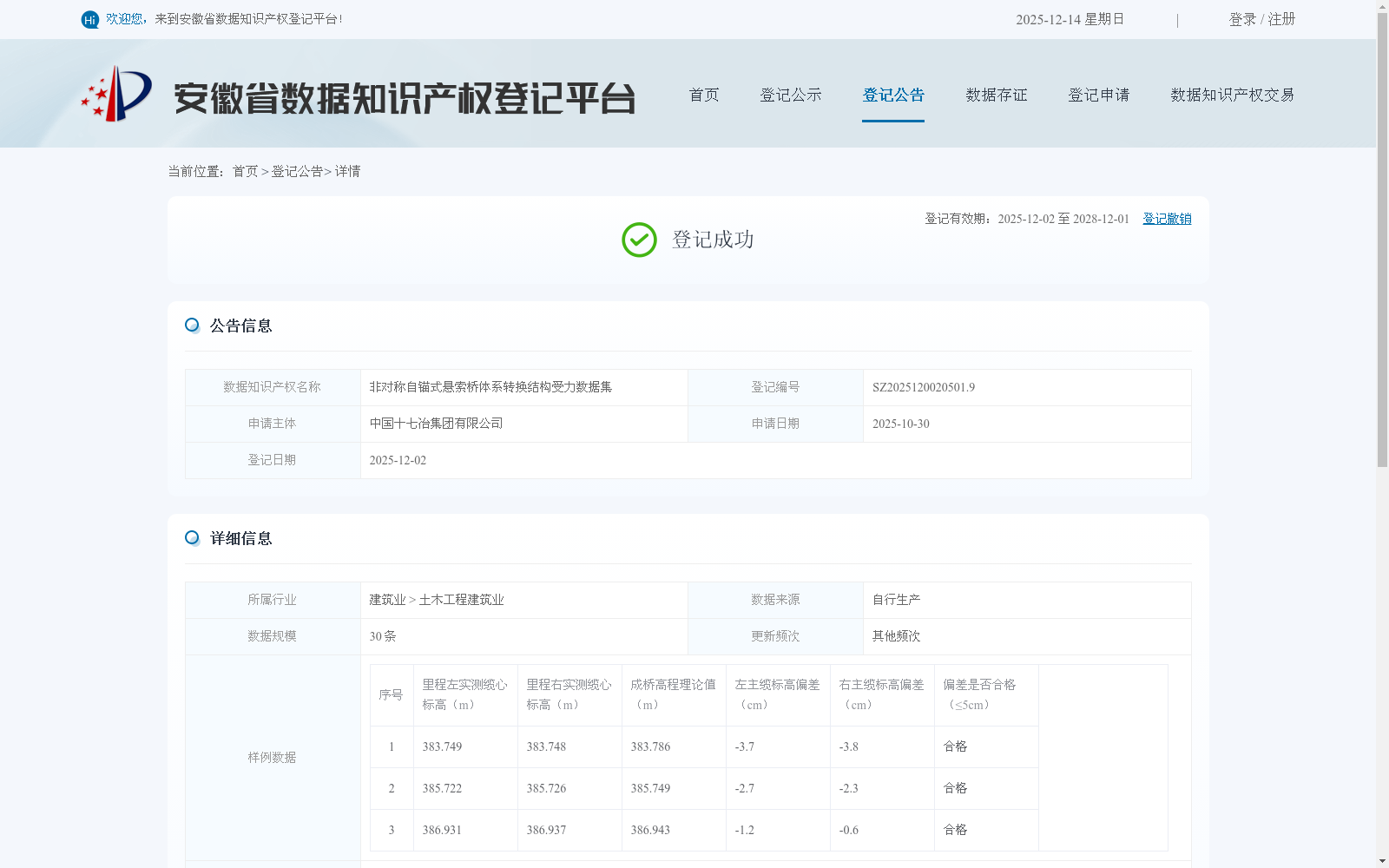
Task: Click cell value 386.943 in row 3
Action: [650, 830]
